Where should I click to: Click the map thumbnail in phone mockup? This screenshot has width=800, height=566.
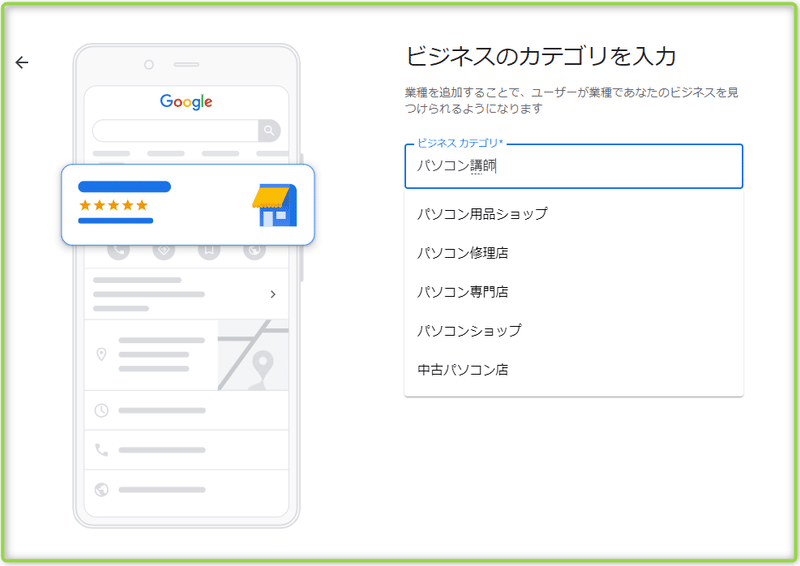(x=253, y=355)
